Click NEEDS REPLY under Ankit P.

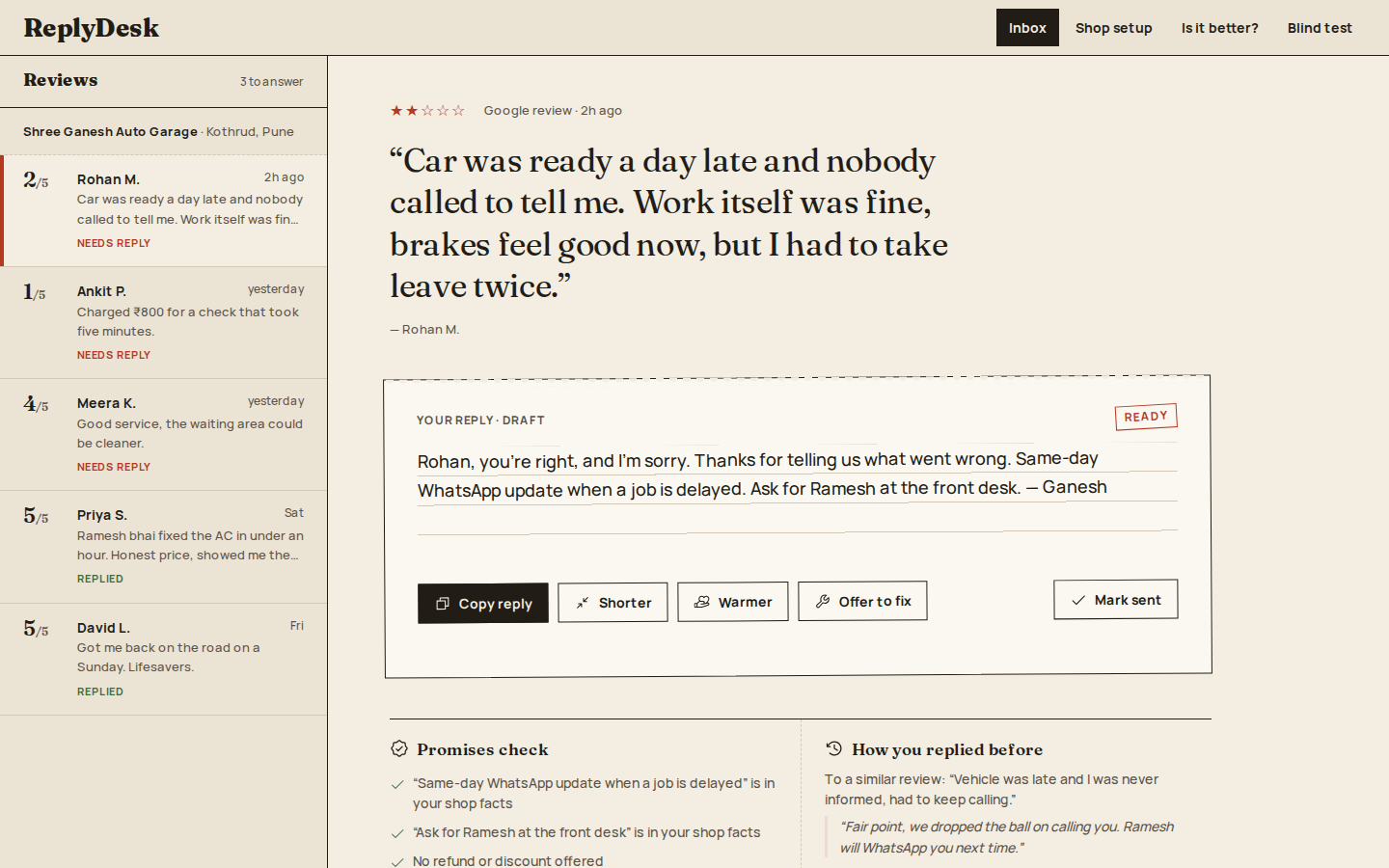[x=114, y=355]
